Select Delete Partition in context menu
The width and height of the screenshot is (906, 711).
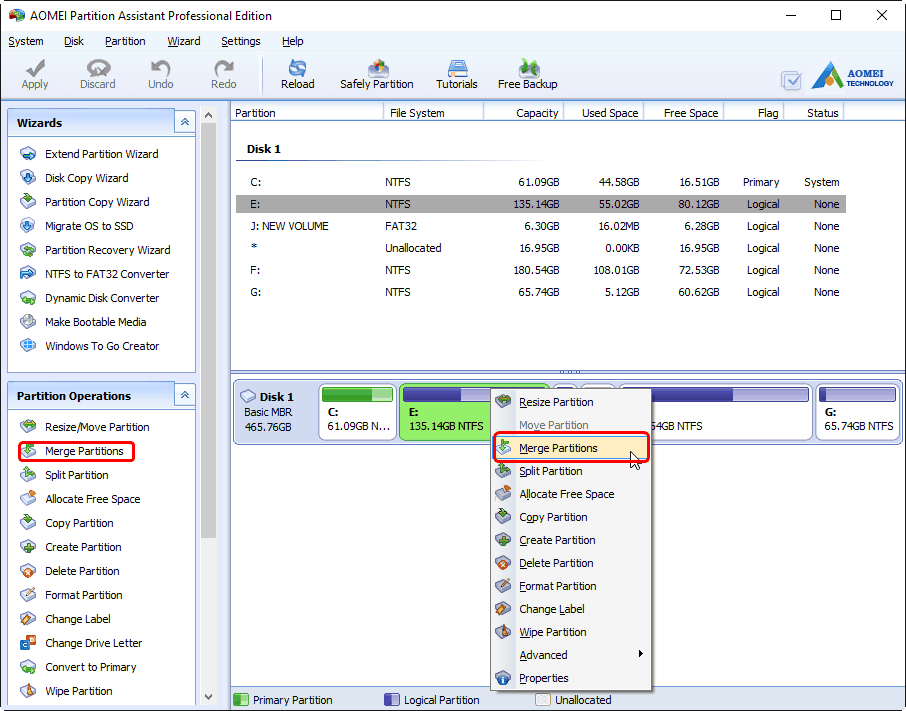571,563
